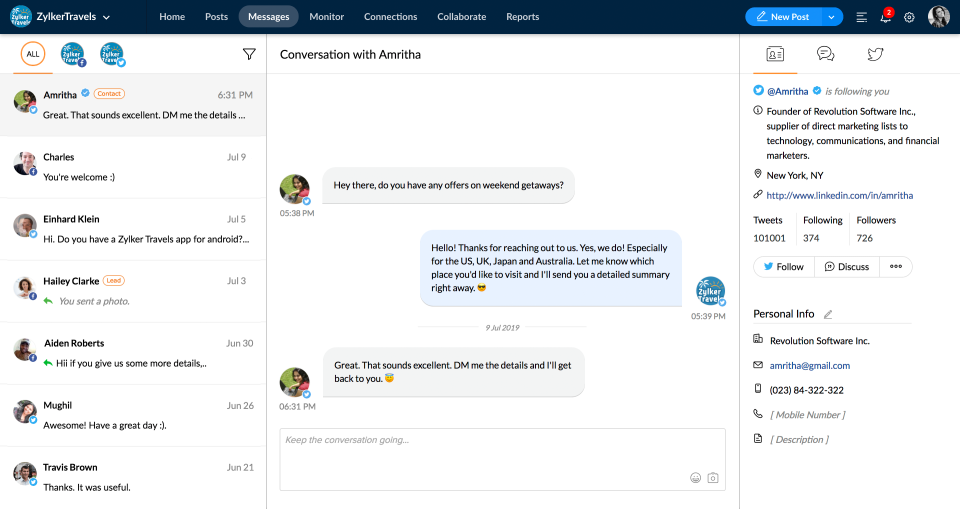Show the Twitter panel tab
The width and height of the screenshot is (960, 509).
pyautogui.click(x=876, y=54)
